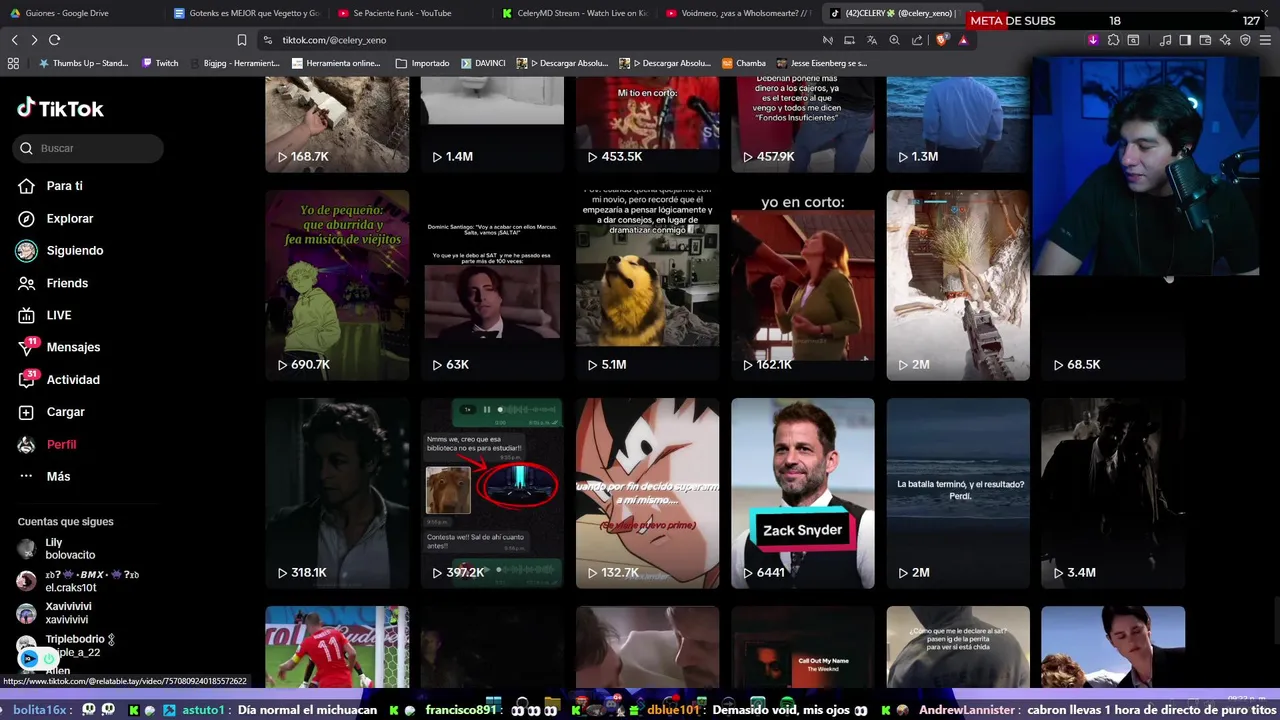Click the tiktok.com/@celery_xeno address bar

[540, 40]
